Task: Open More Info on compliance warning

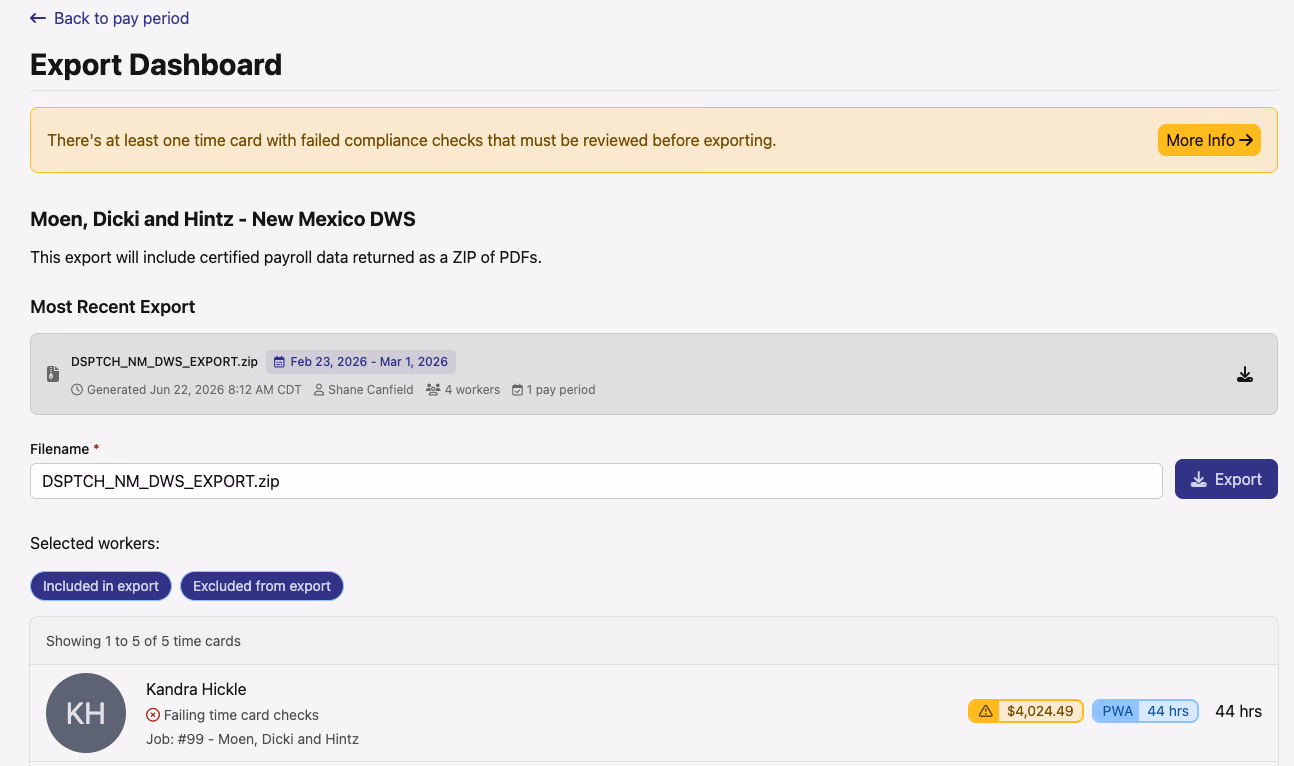Action: [x=1209, y=140]
